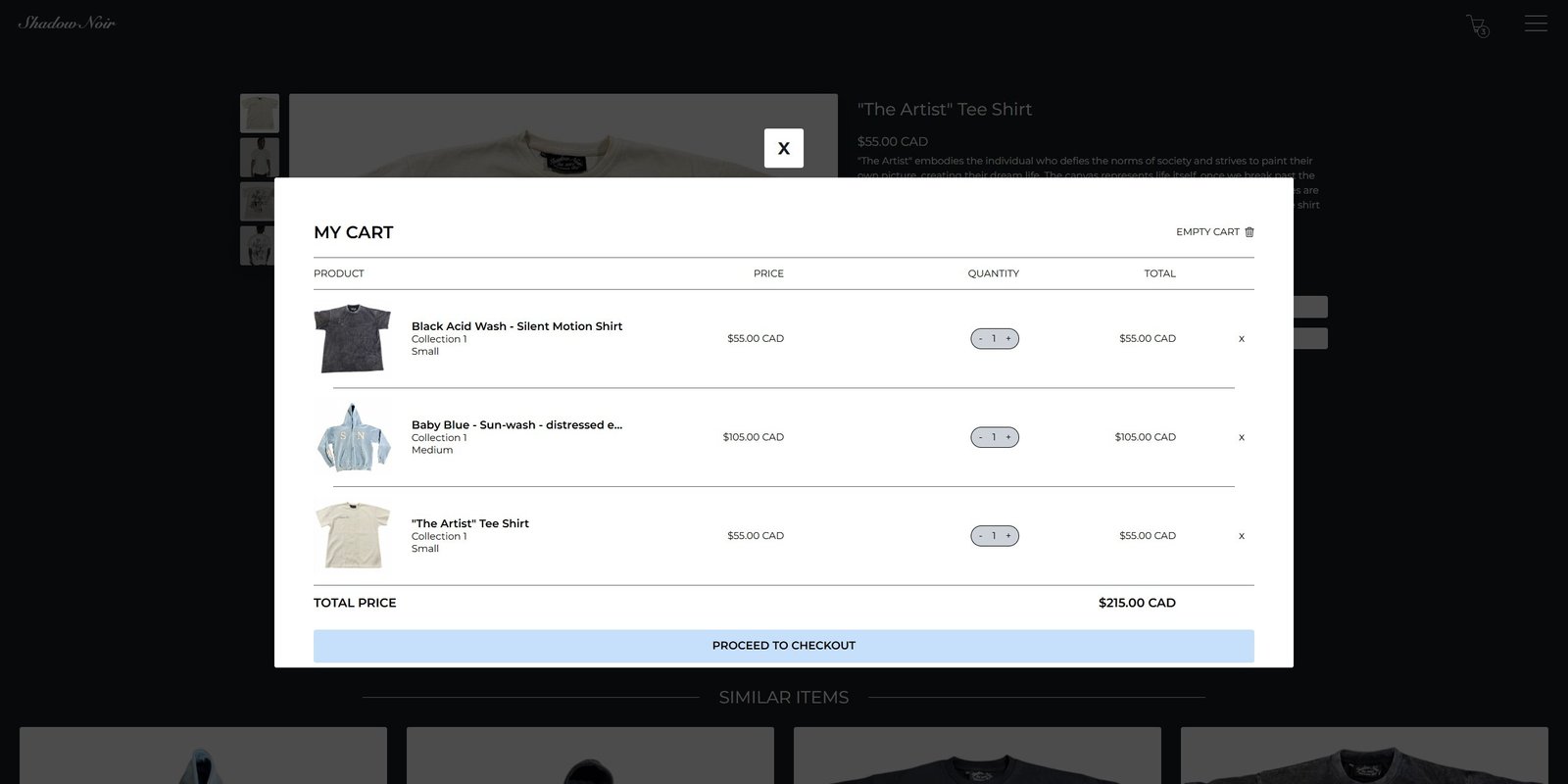
Task: Open Black Acid Wash - Silent Motion Shirt link
Action: point(516,326)
